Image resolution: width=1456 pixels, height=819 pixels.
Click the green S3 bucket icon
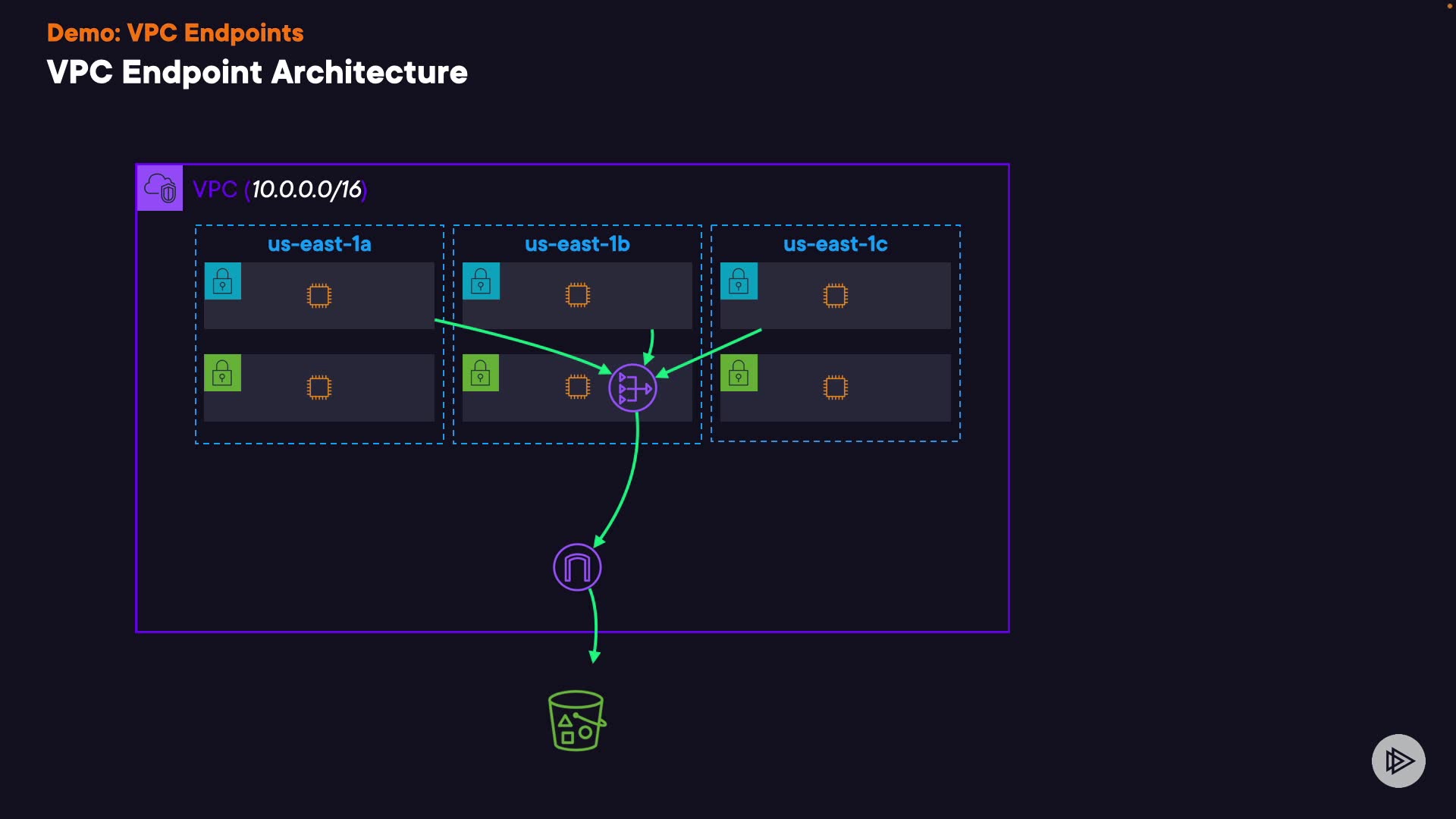576,720
